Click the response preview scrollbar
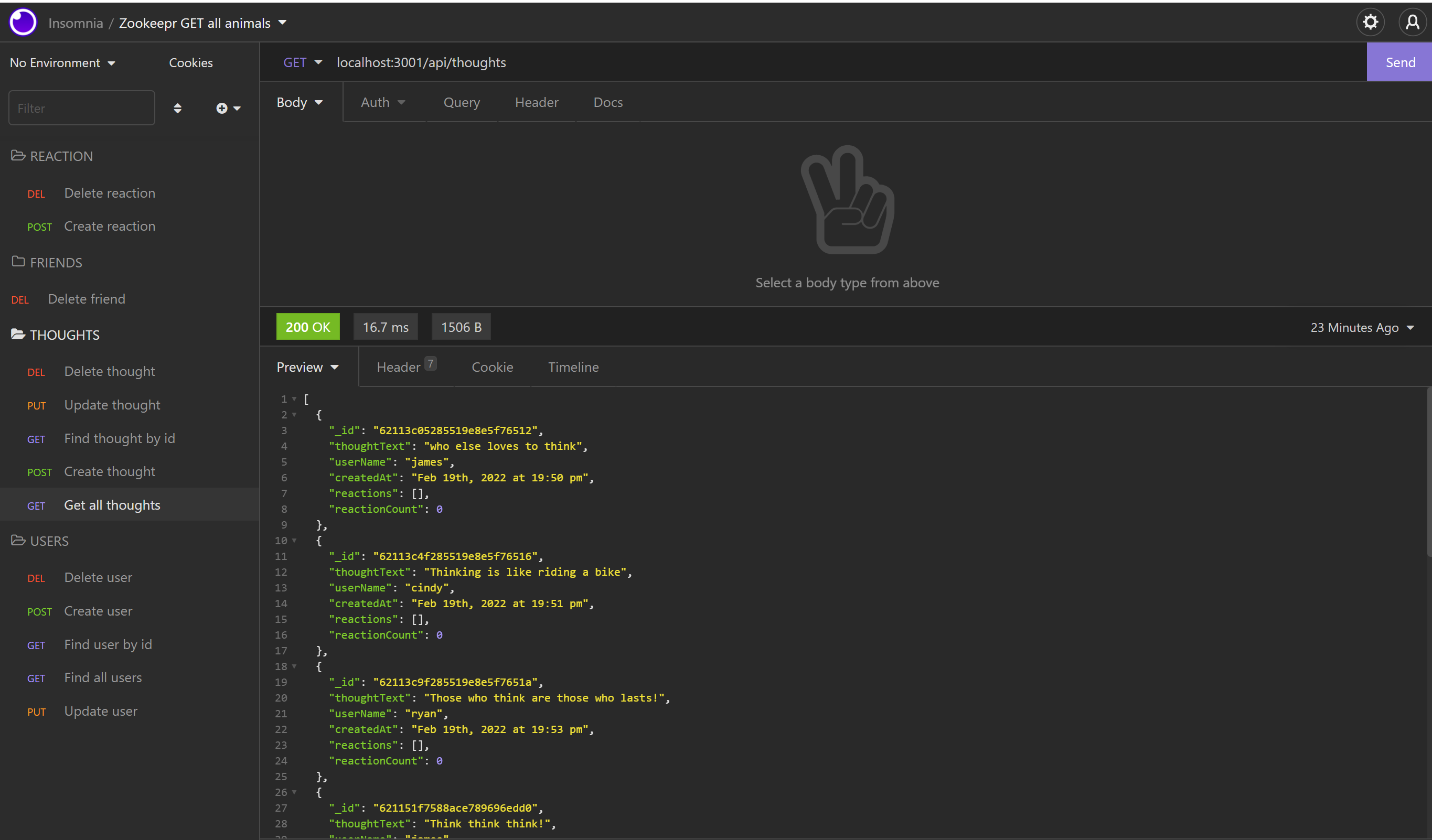1432x840 pixels. pos(1429,471)
